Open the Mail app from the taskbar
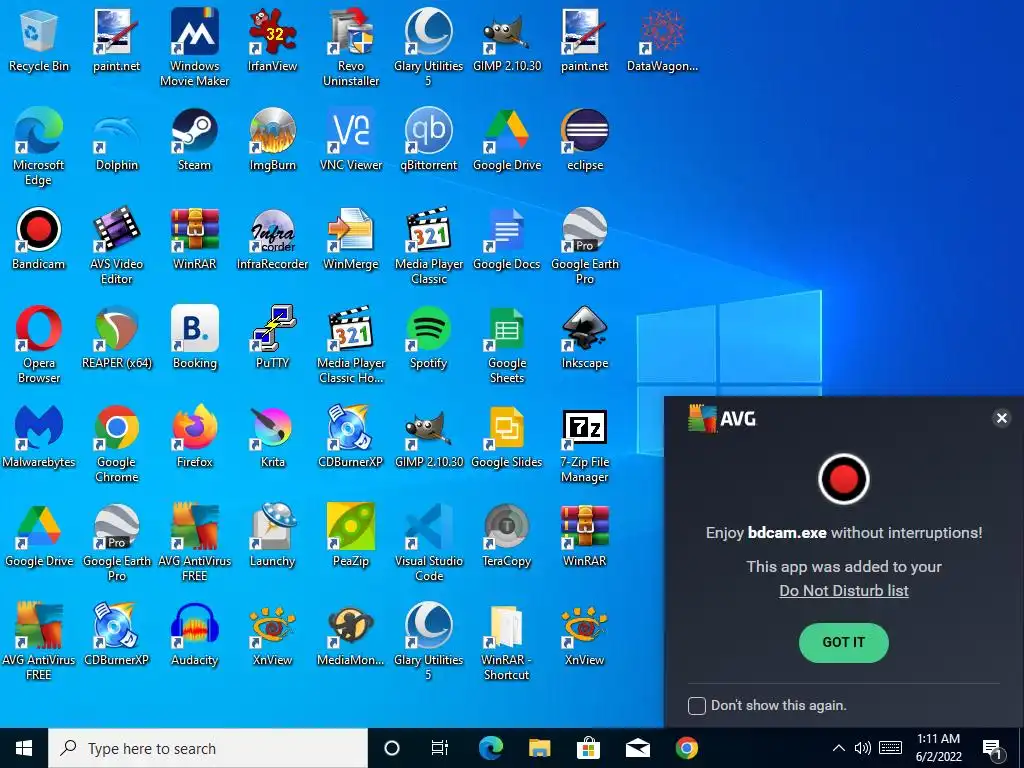This screenshot has width=1024, height=768. 637,748
